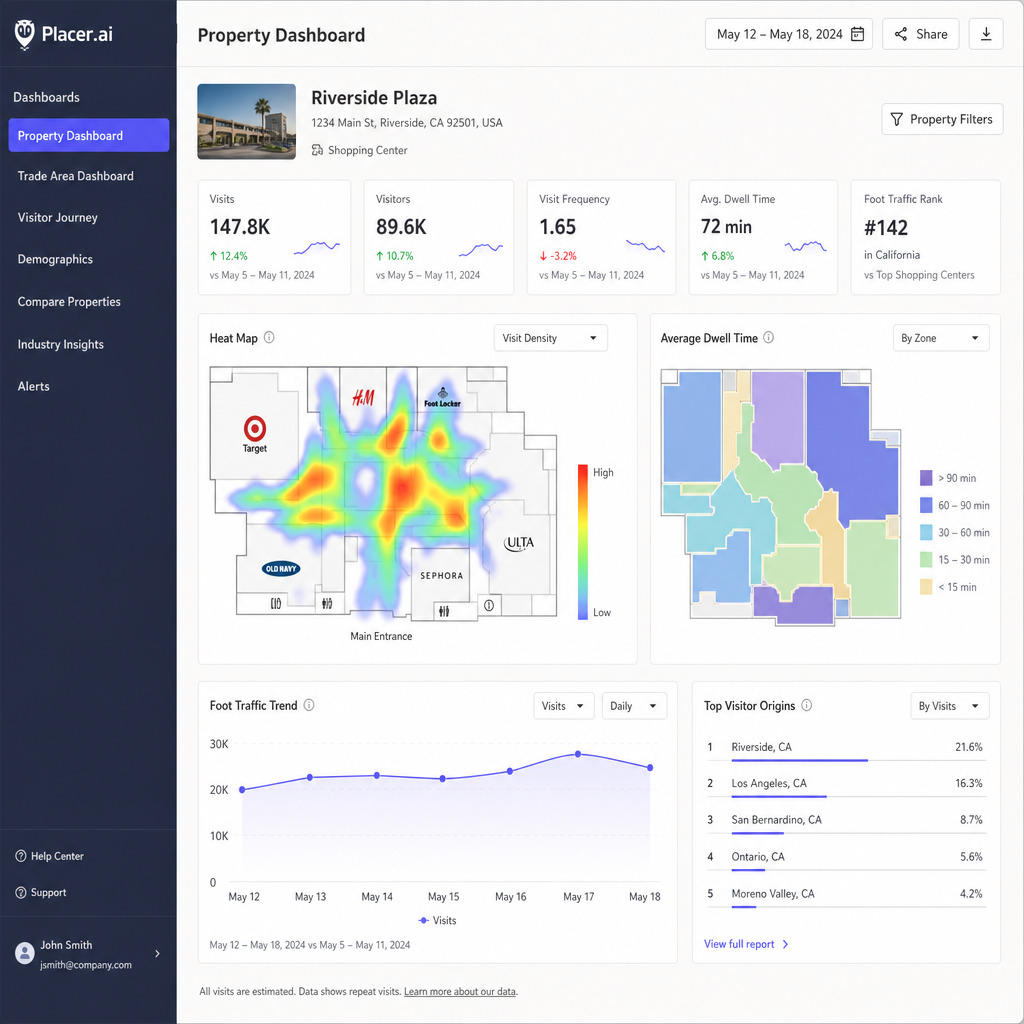Image resolution: width=1024 pixels, height=1024 pixels.
Task: Click View full report link
Action: 746,944
